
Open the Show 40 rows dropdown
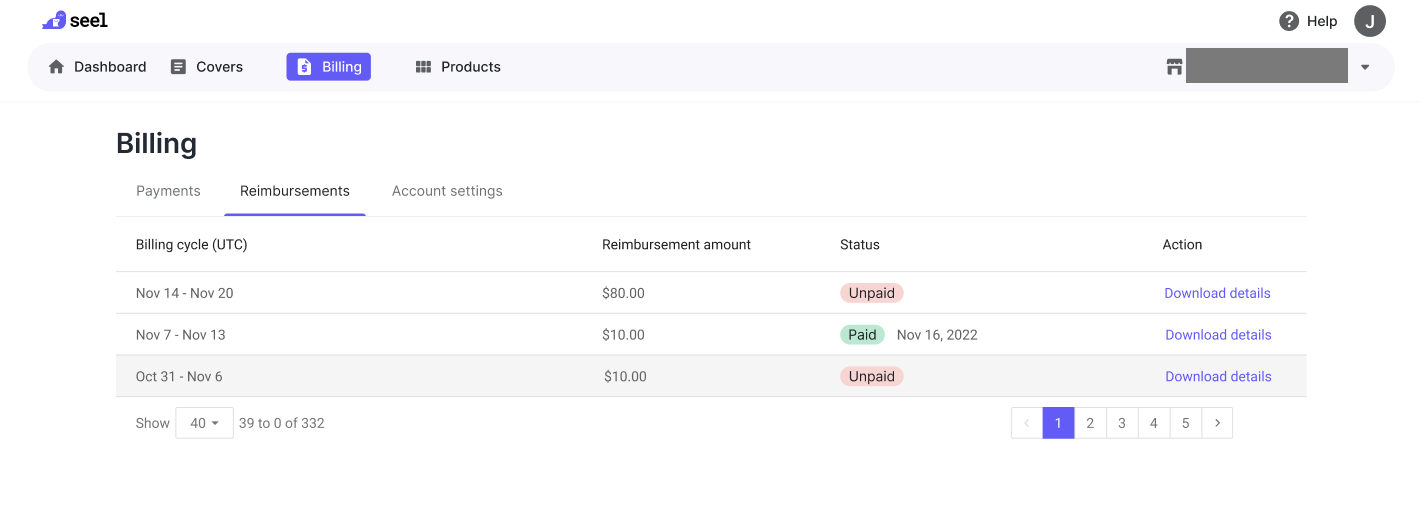click(x=204, y=423)
